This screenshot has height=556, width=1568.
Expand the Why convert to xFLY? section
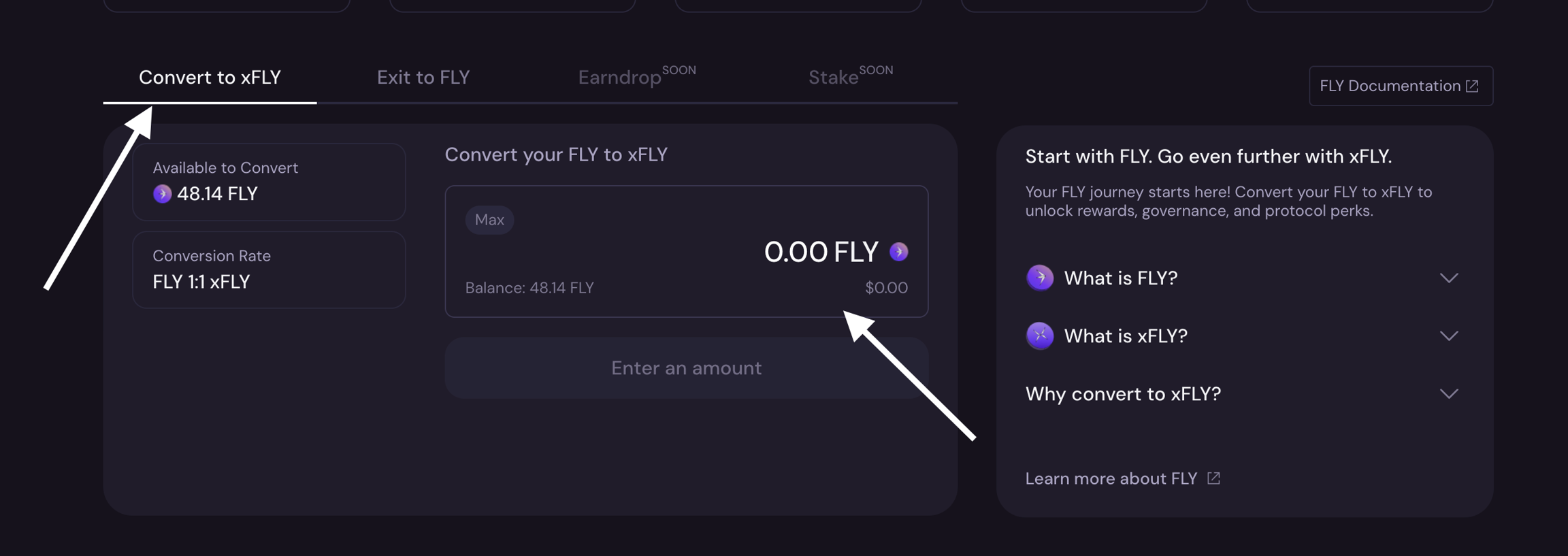click(x=1449, y=393)
